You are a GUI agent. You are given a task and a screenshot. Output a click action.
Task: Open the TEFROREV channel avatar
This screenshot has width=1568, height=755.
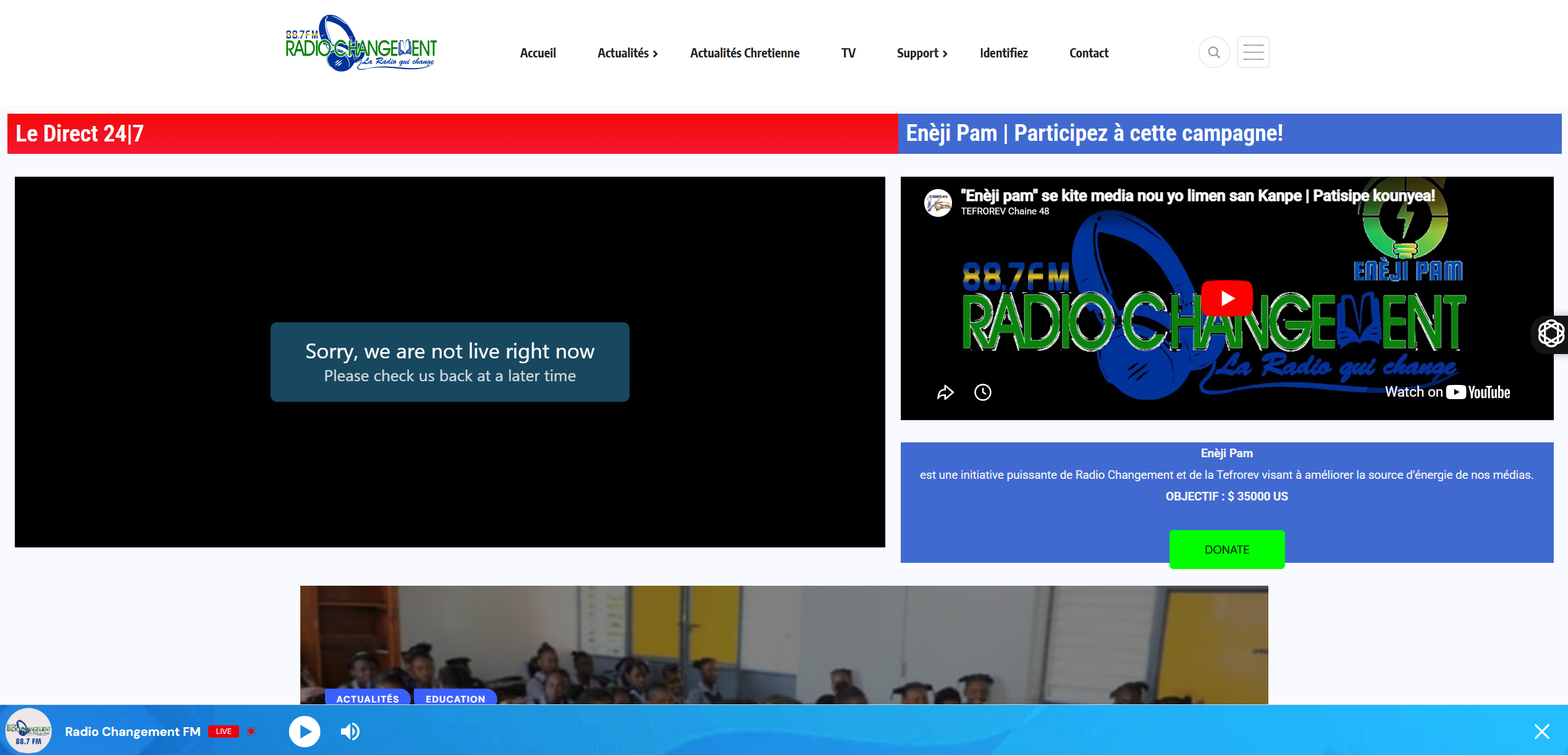[x=938, y=203]
